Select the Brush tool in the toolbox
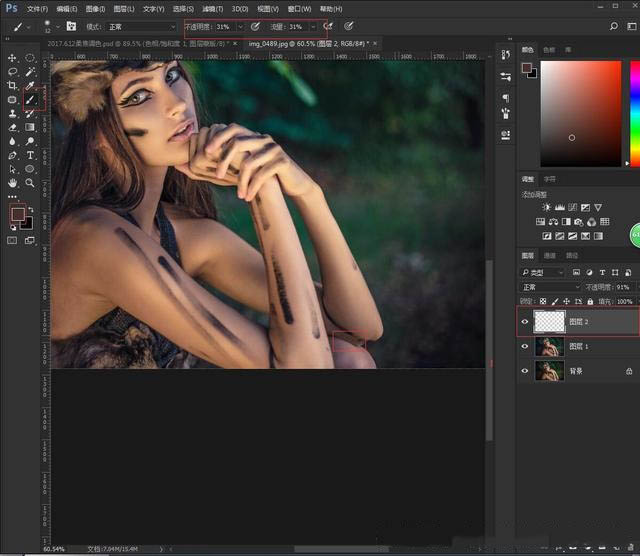The height and width of the screenshot is (556, 640). [x=31, y=100]
